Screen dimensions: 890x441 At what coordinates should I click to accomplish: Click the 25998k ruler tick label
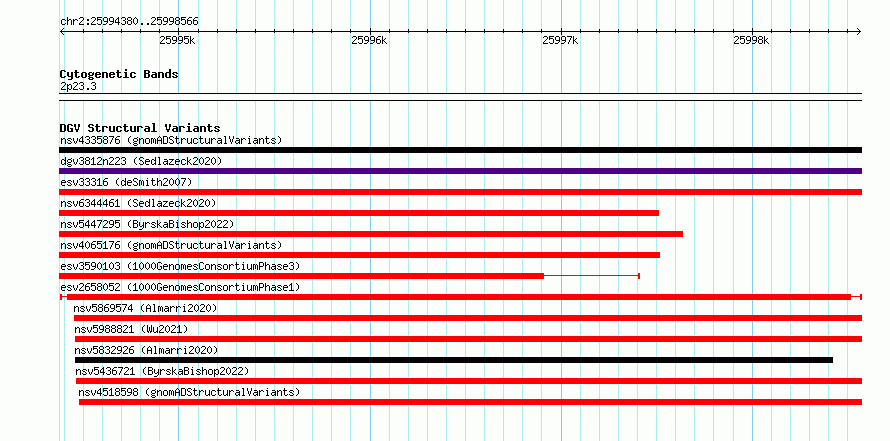(x=752, y=40)
